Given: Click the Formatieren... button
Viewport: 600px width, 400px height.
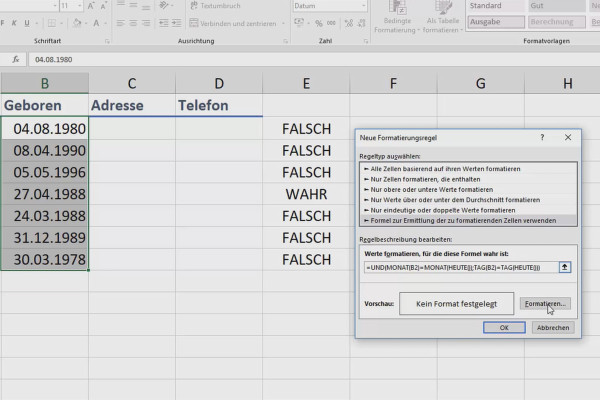Looking at the screenshot, I should click(545, 304).
